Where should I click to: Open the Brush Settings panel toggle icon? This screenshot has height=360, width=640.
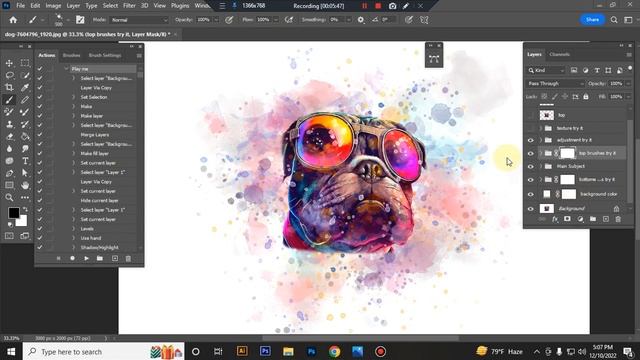pyautogui.click(x=80, y=20)
